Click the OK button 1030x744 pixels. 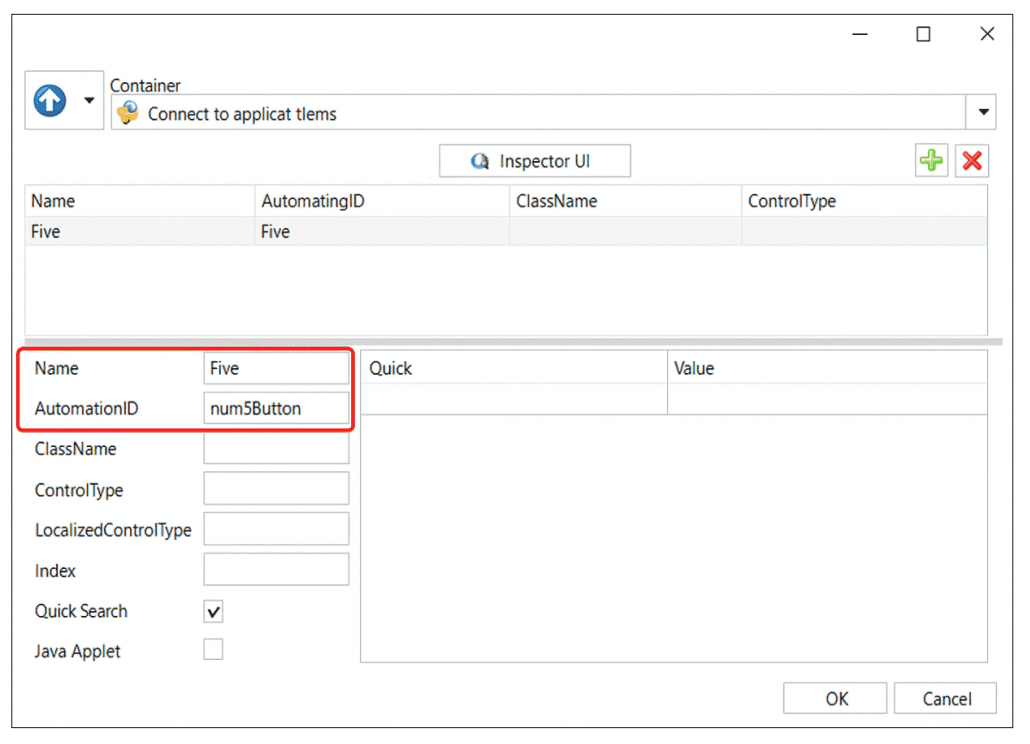pyautogui.click(x=836, y=698)
